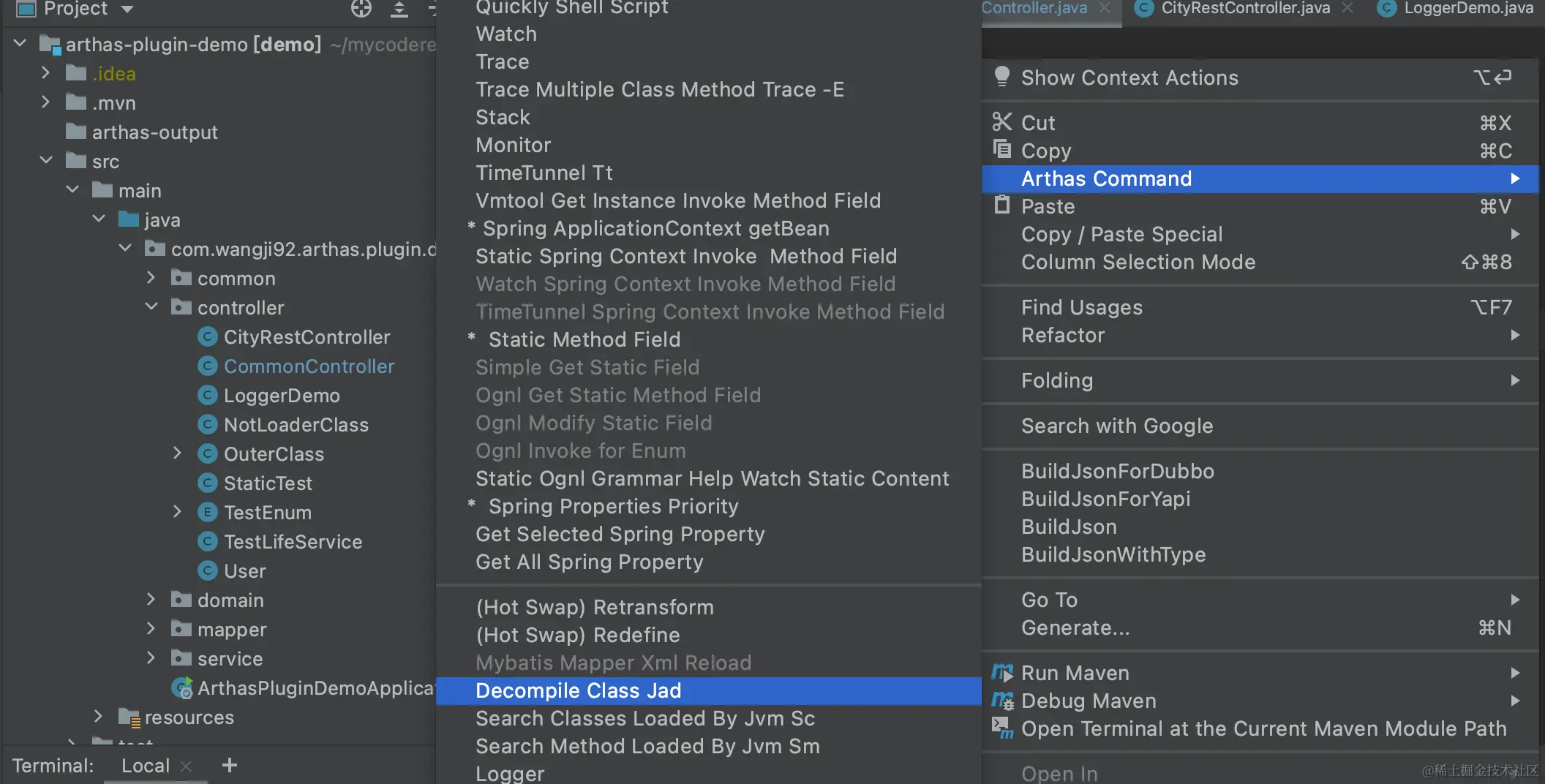Click the collapse all icon in Project toolbar

point(399,9)
